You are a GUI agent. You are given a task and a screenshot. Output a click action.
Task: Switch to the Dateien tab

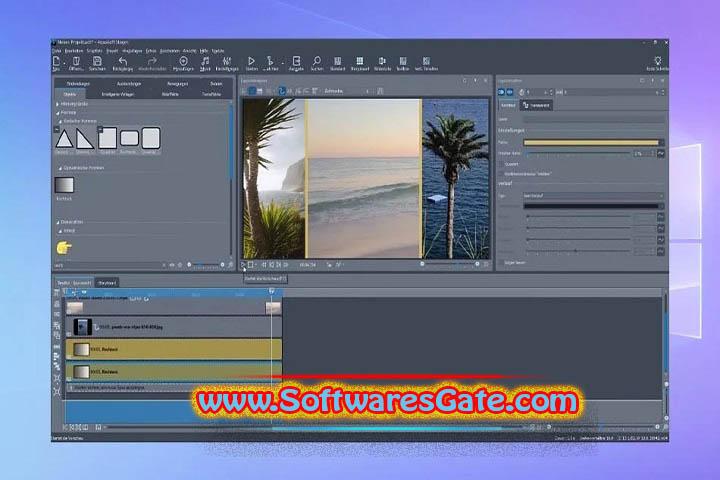tap(216, 84)
